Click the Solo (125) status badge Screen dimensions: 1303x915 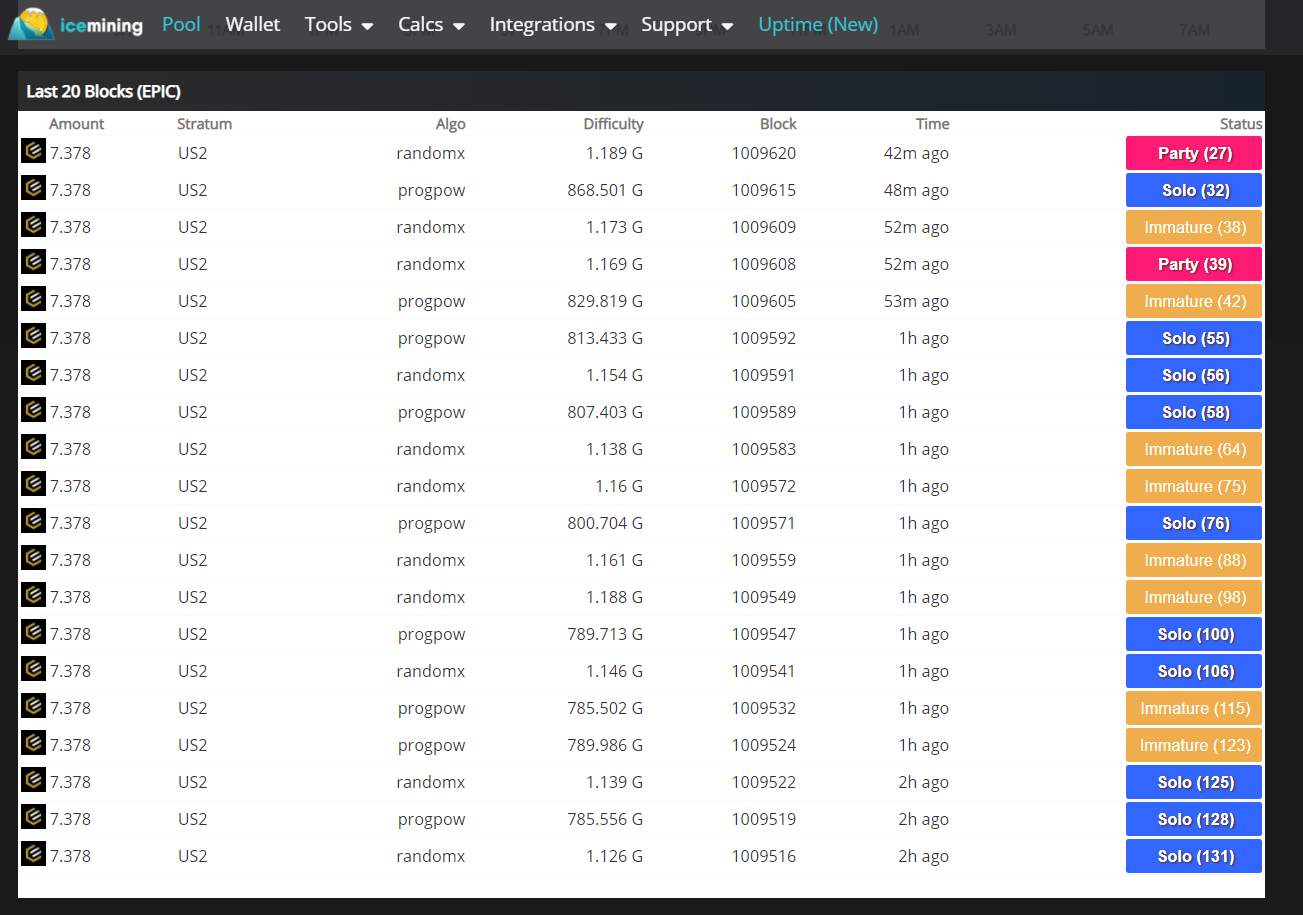(x=1194, y=782)
